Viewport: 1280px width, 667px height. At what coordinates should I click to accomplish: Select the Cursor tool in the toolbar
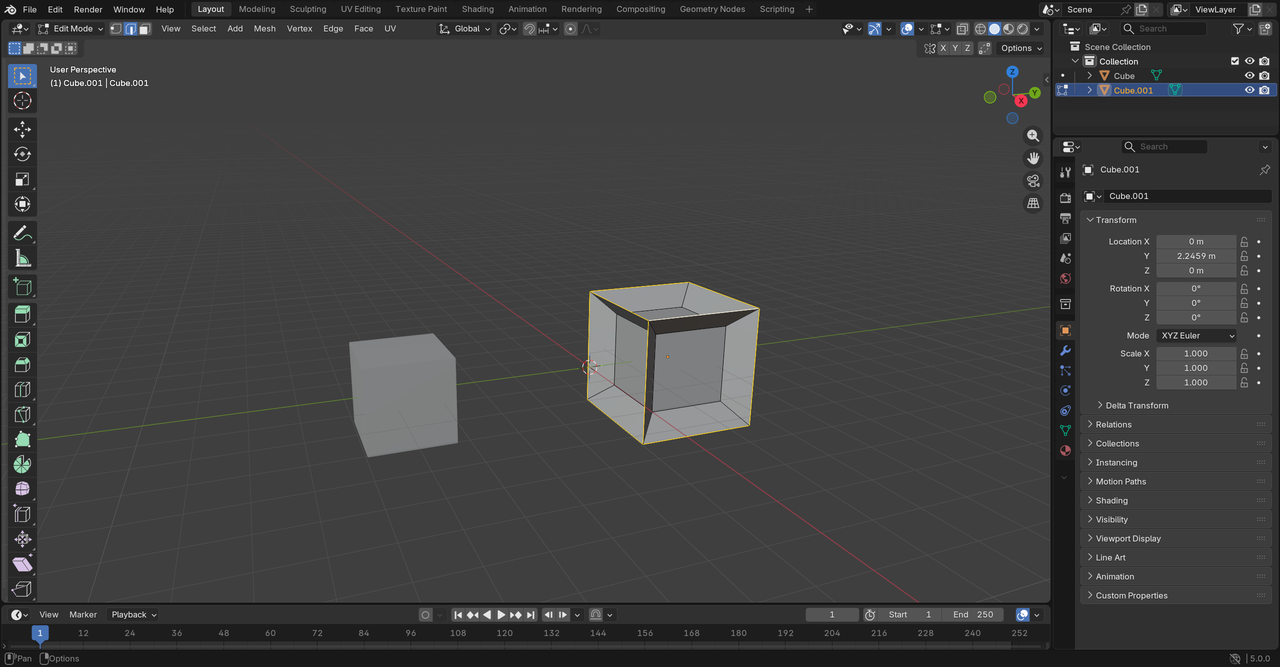22,101
